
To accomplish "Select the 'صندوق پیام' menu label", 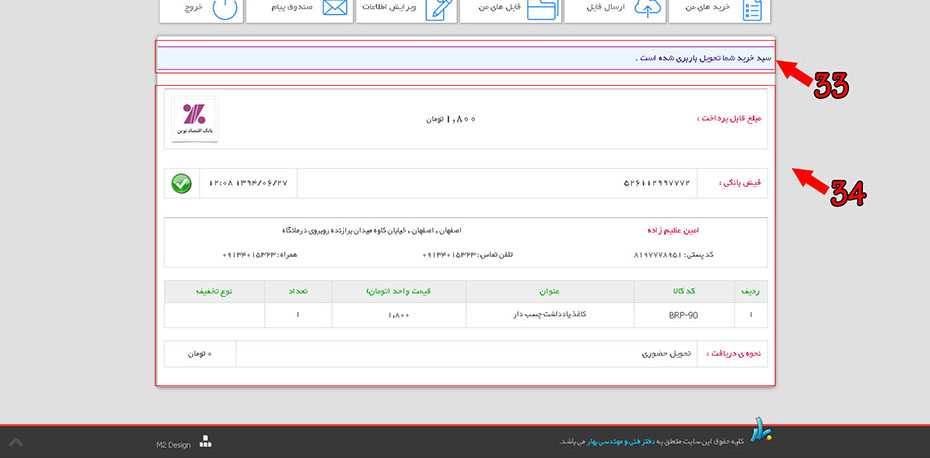I will point(292,7).
